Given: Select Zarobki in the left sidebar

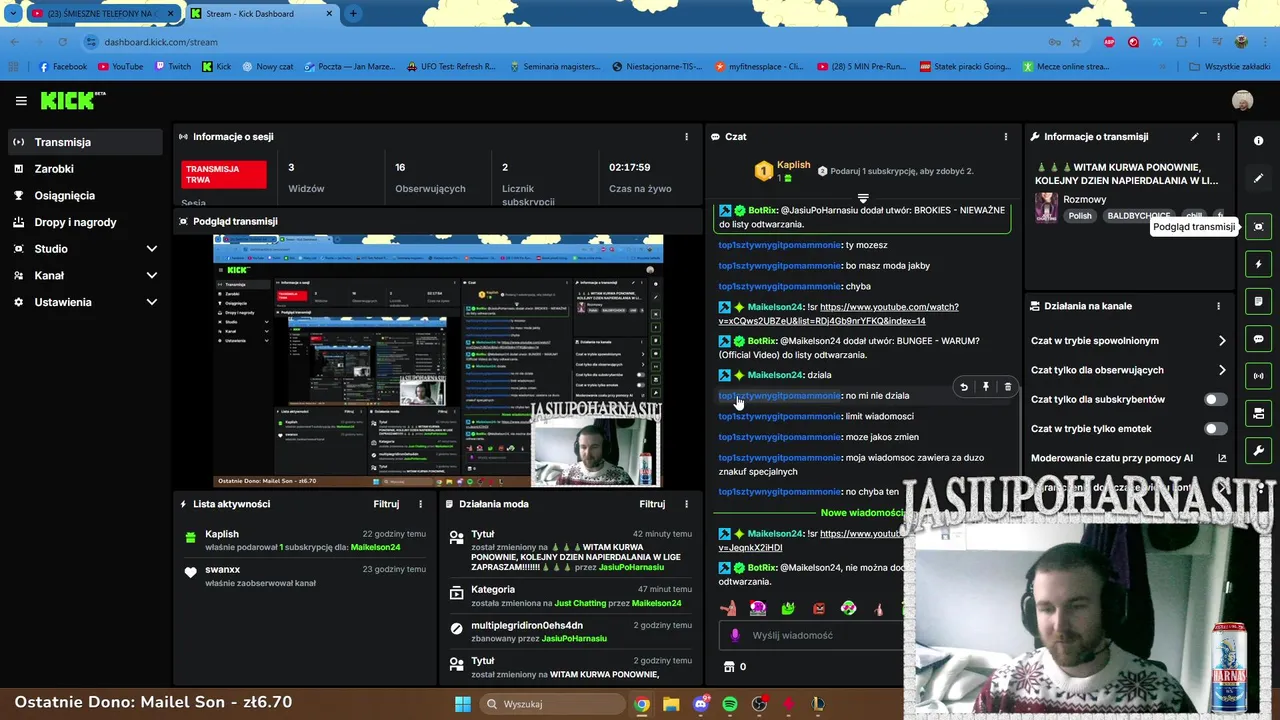Looking at the screenshot, I should pyautogui.click(x=85, y=169).
